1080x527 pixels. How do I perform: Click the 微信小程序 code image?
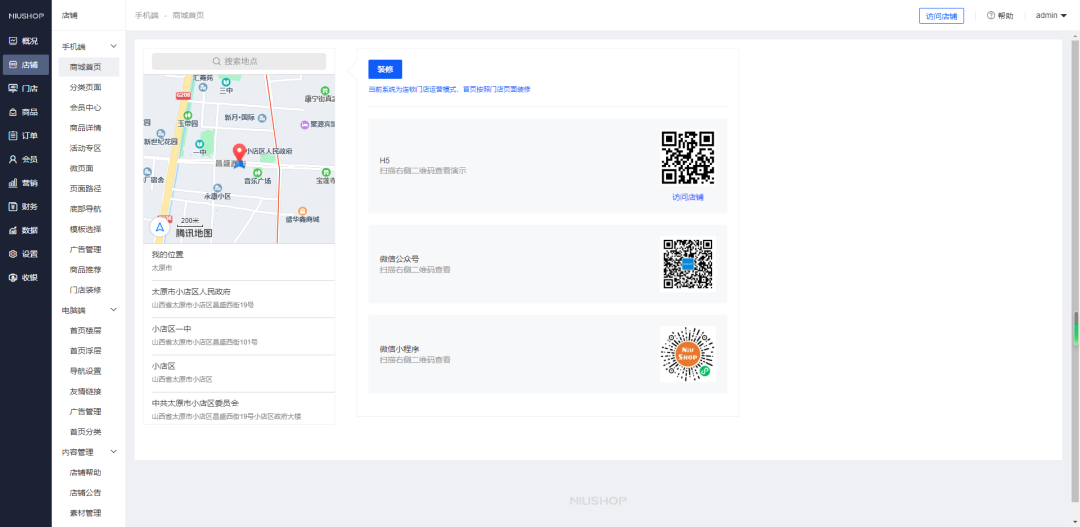(687, 354)
